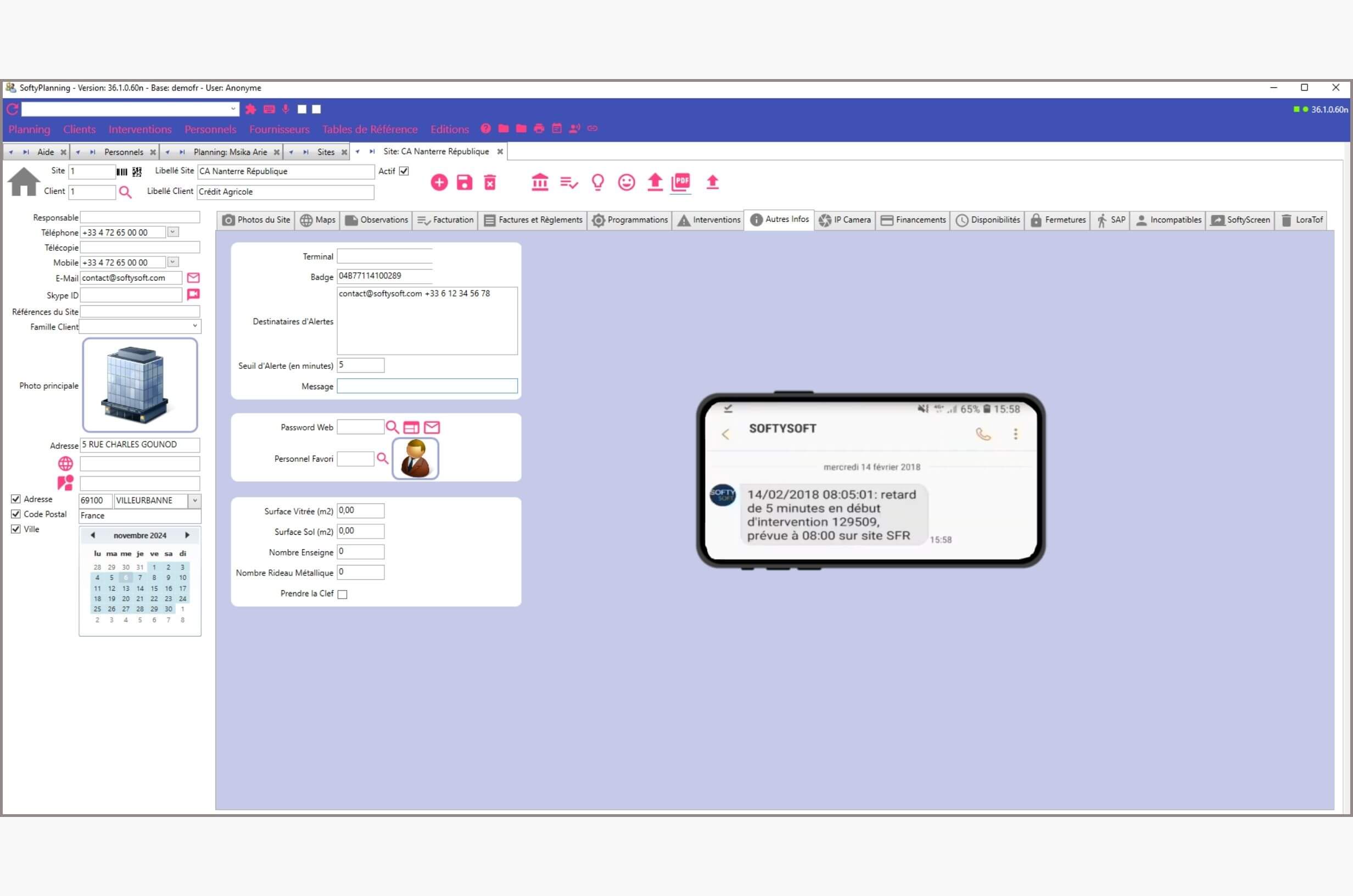Screen dimensions: 1353x896
Task: Open the lightbulb suggestion tool in the toolbar
Action: click(597, 182)
